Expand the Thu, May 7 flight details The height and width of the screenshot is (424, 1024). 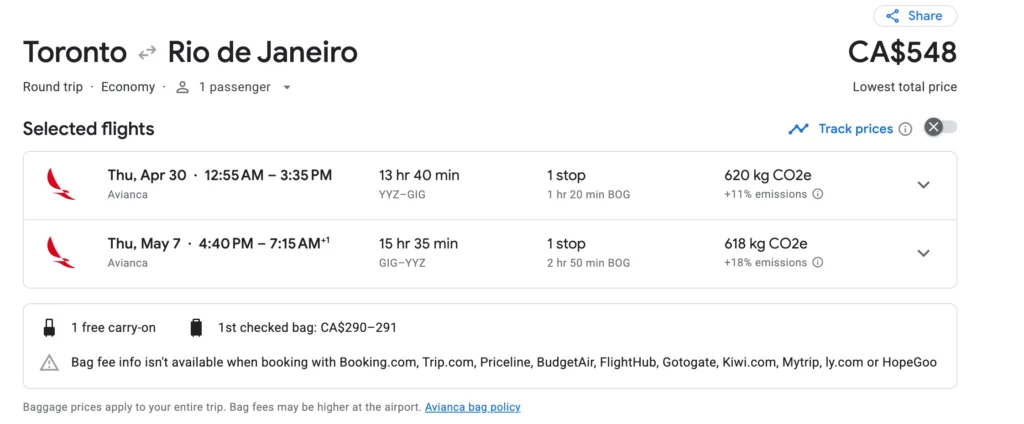pyautogui.click(x=923, y=253)
